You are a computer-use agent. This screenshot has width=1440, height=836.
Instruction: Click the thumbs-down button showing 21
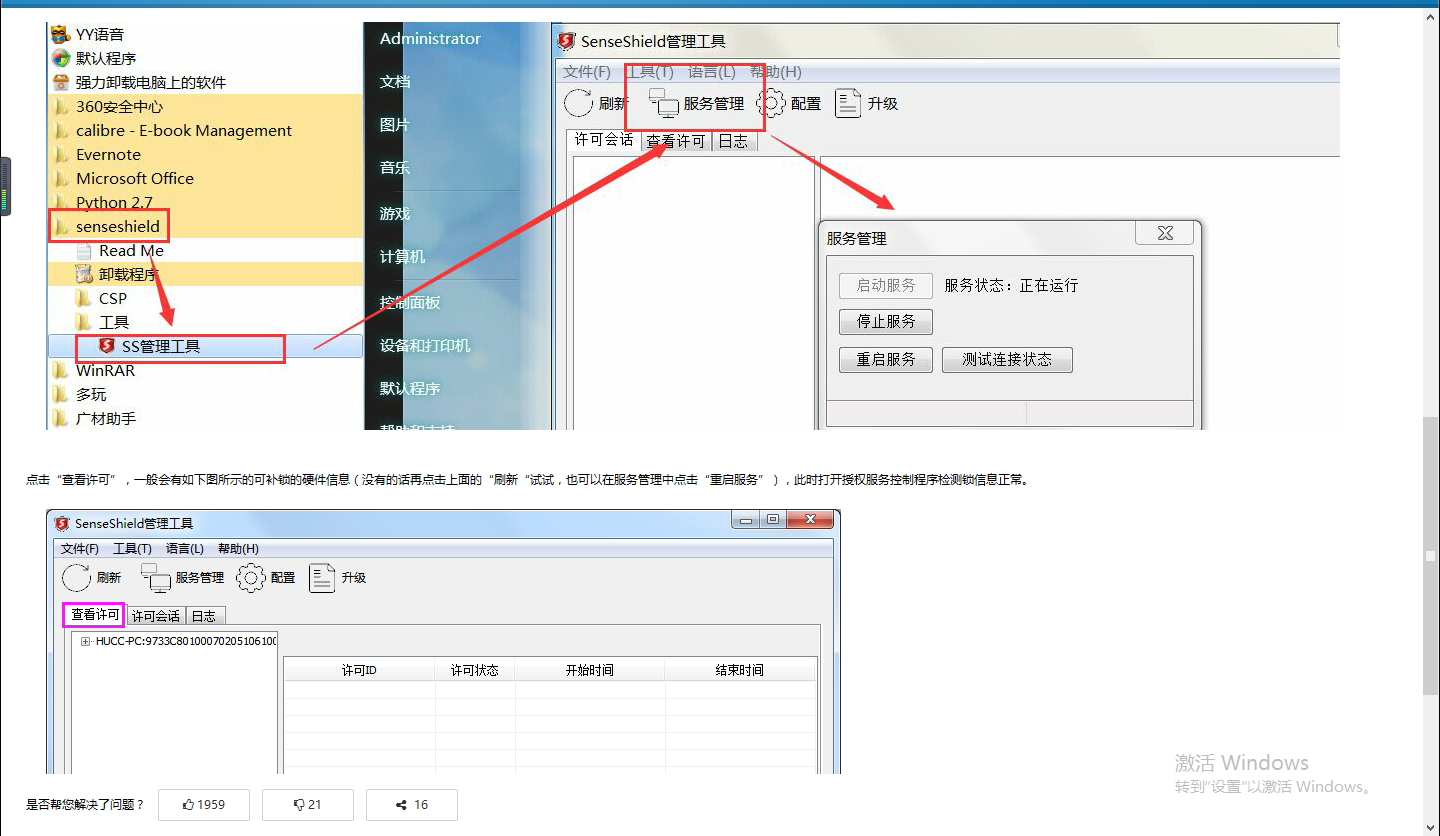pos(308,804)
